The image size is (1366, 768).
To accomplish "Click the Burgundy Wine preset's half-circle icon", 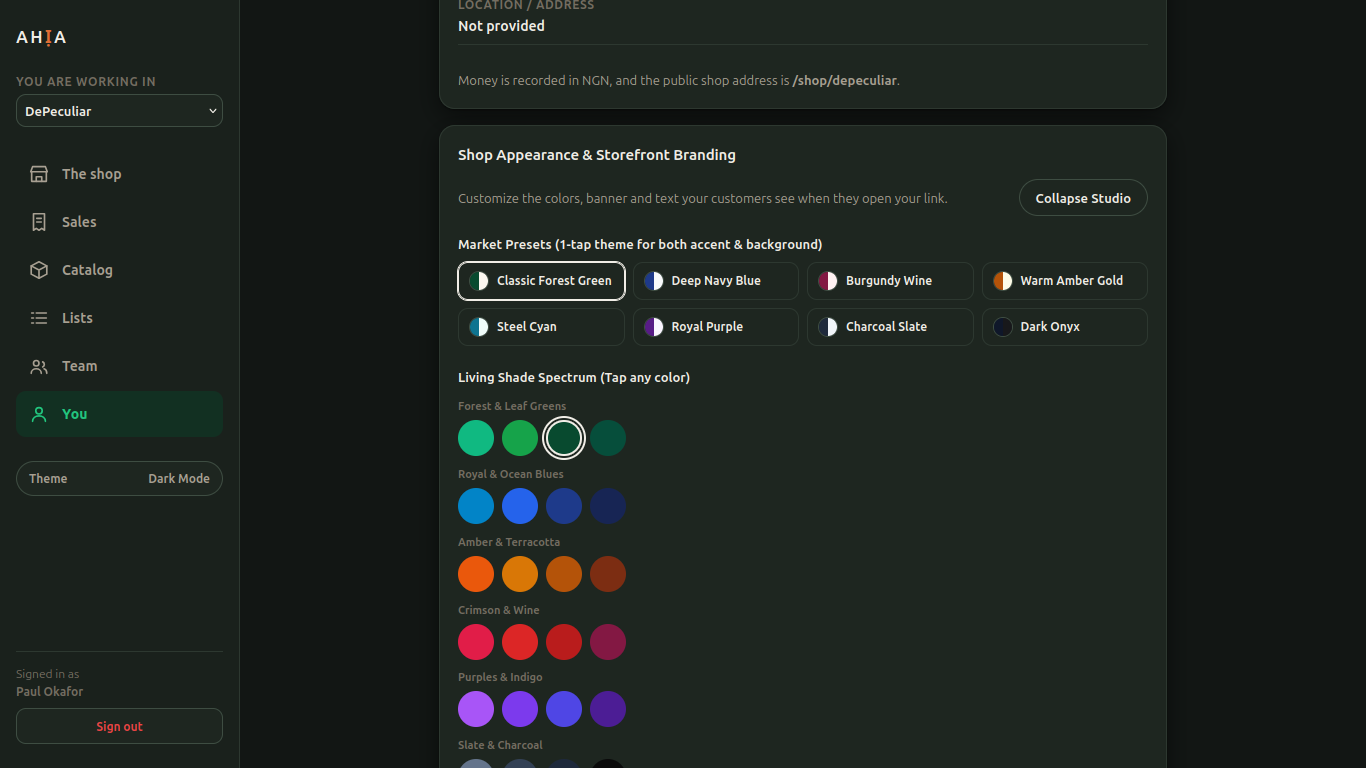I will pyautogui.click(x=828, y=281).
